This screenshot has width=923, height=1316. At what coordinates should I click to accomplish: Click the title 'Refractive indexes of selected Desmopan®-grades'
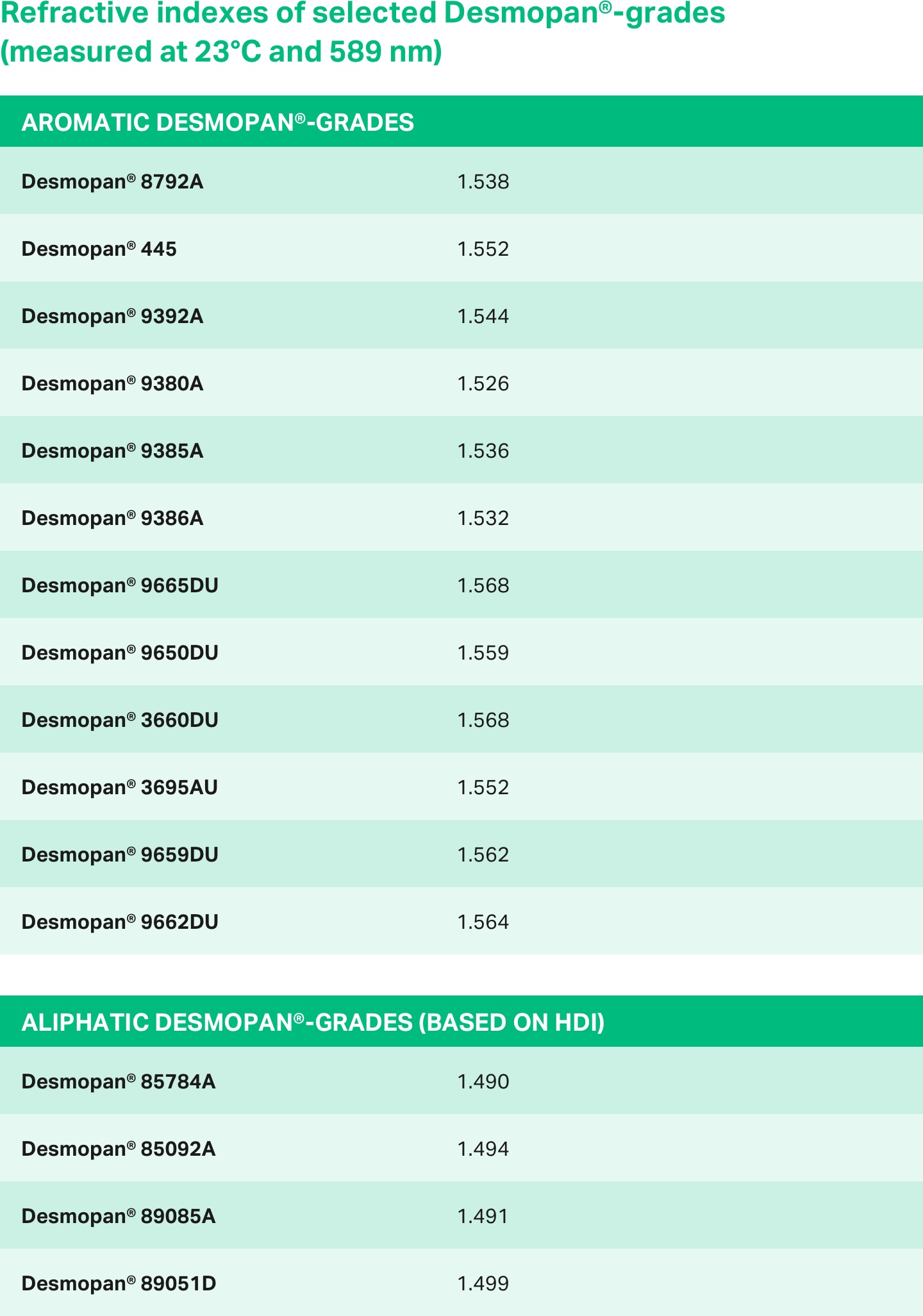[x=363, y=13]
